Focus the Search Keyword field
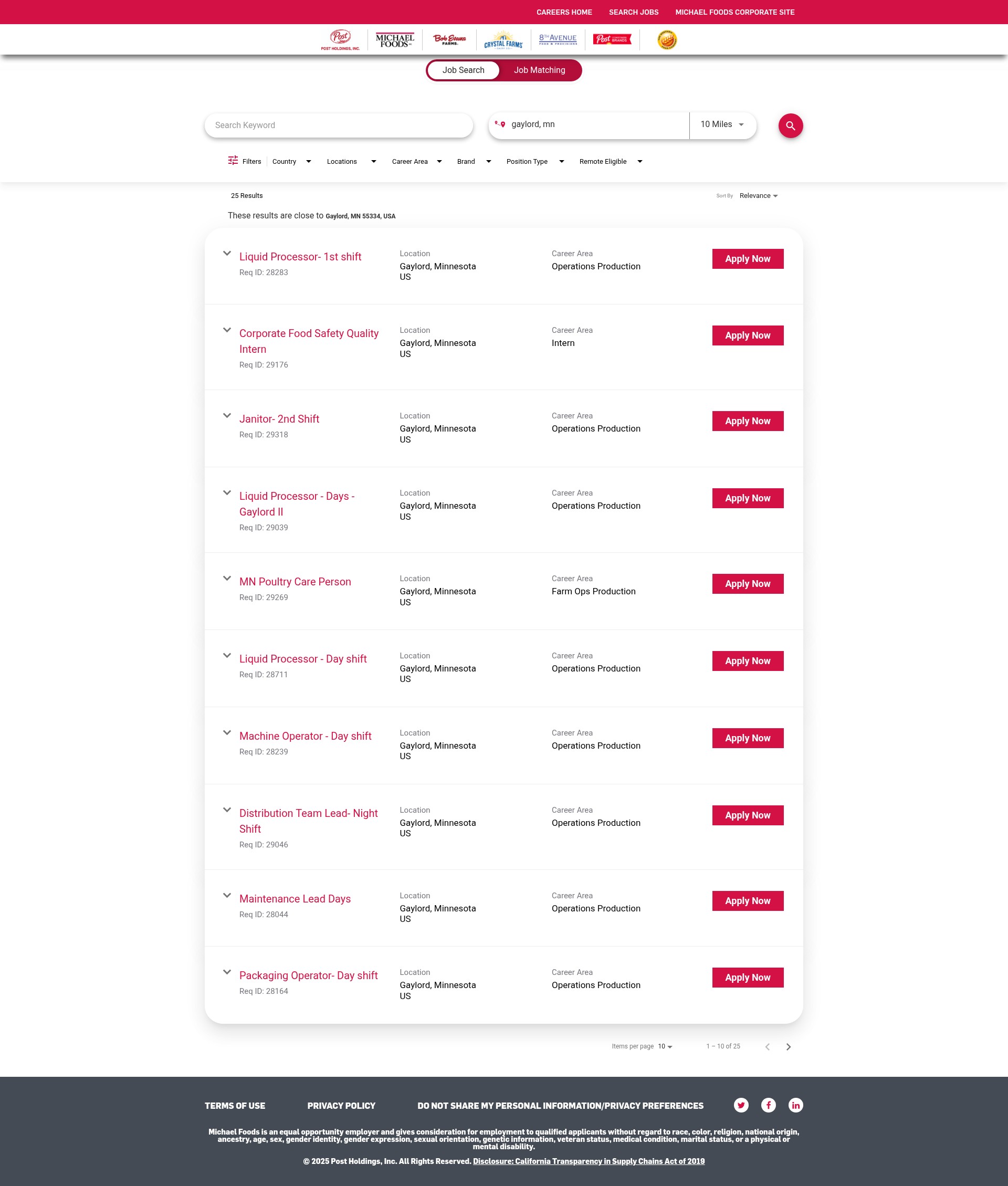Image resolution: width=1008 pixels, height=1186 pixels. click(339, 125)
